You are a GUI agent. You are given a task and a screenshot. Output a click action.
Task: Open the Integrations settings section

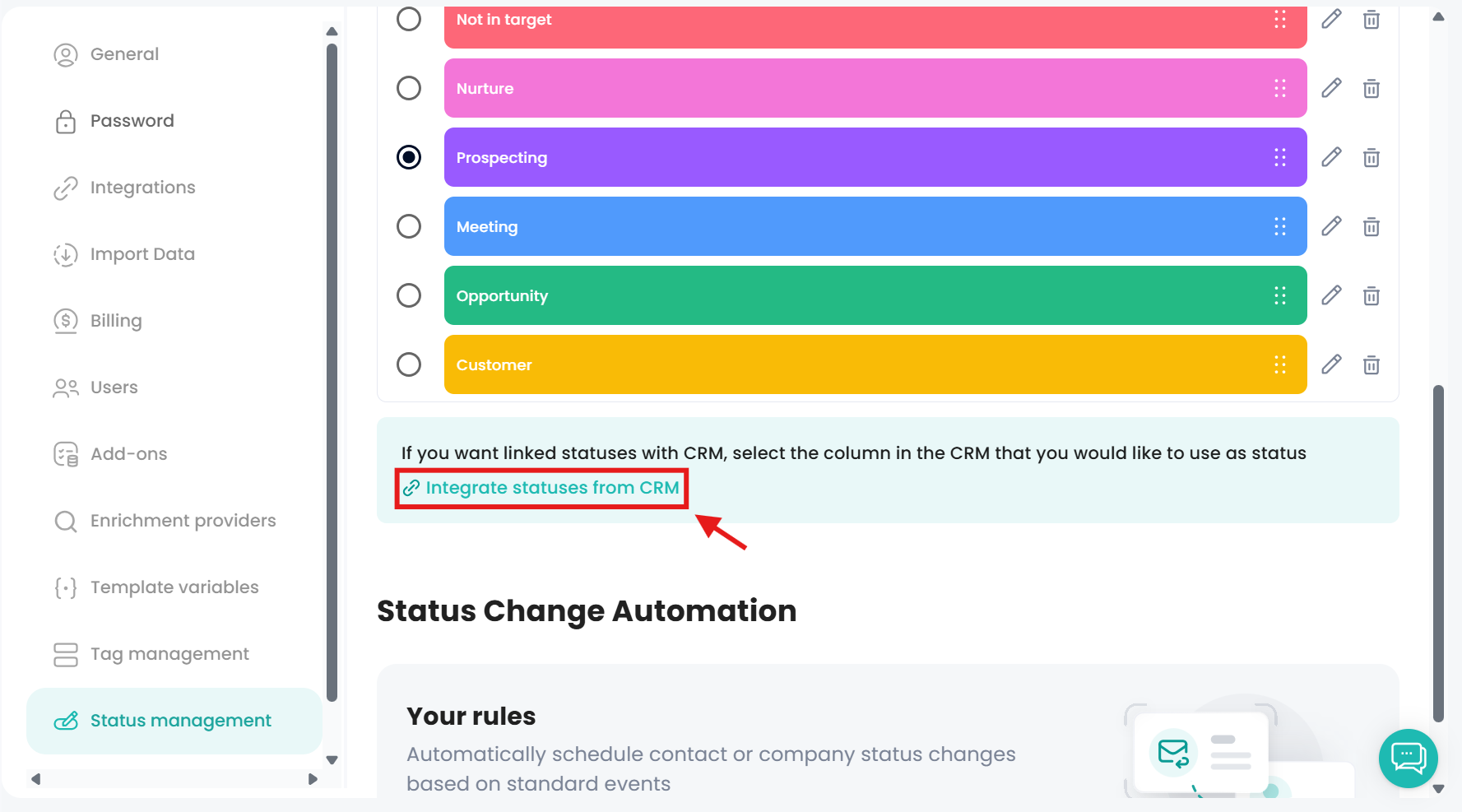(x=142, y=188)
